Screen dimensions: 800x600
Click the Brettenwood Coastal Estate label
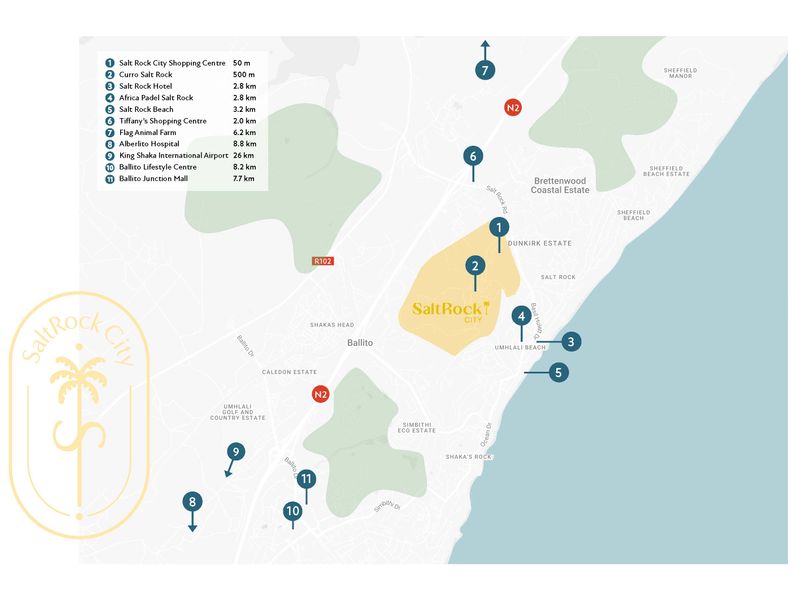561,184
